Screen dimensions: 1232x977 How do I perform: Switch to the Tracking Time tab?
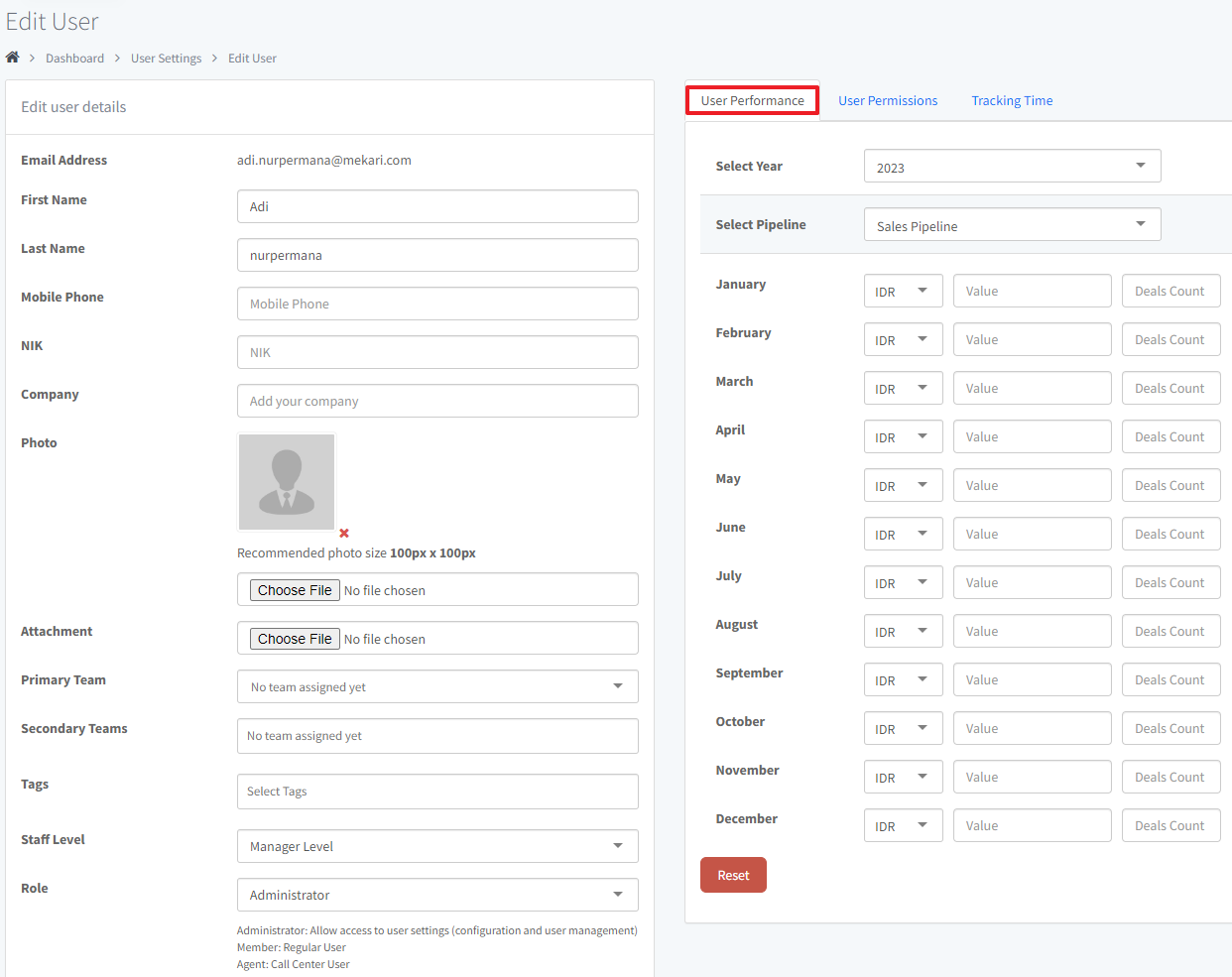tap(1012, 100)
